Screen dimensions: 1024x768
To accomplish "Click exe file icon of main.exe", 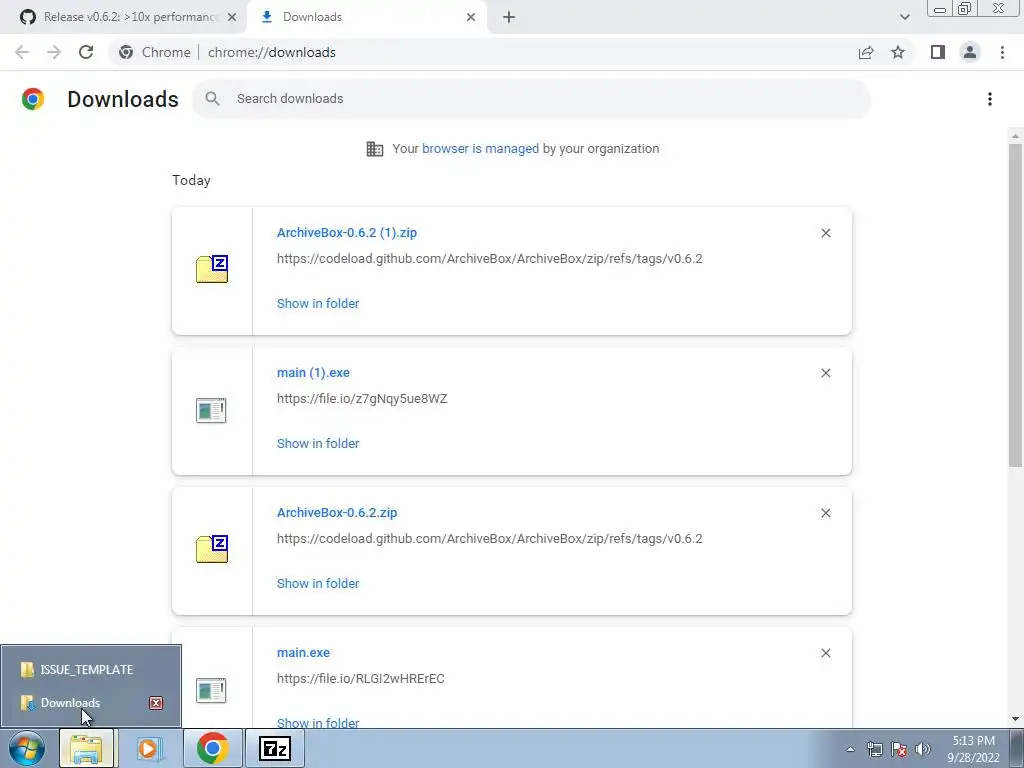I will pyautogui.click(x=211, y=690).
